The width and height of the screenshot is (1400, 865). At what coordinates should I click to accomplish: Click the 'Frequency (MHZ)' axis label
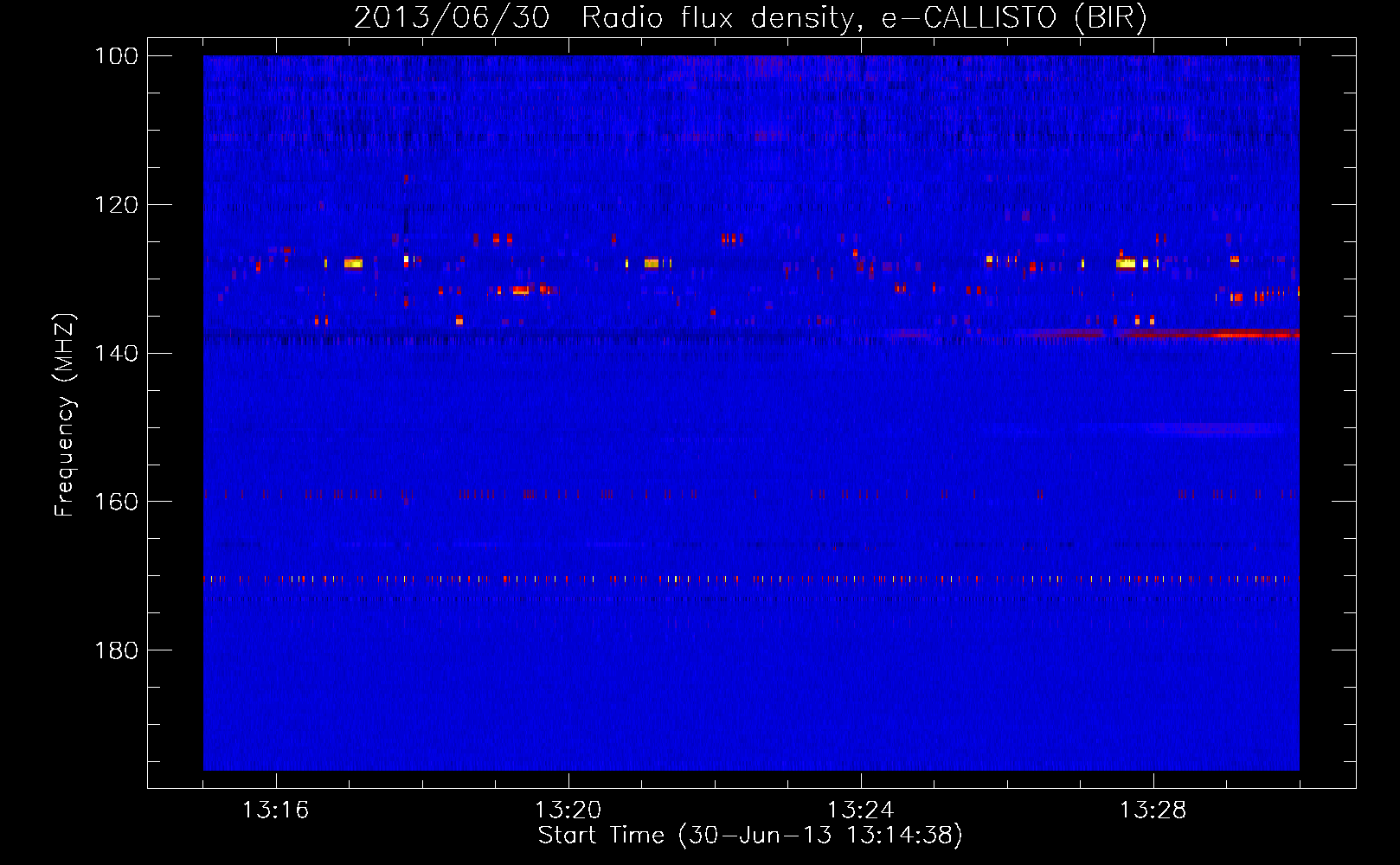tap(65, 415)
